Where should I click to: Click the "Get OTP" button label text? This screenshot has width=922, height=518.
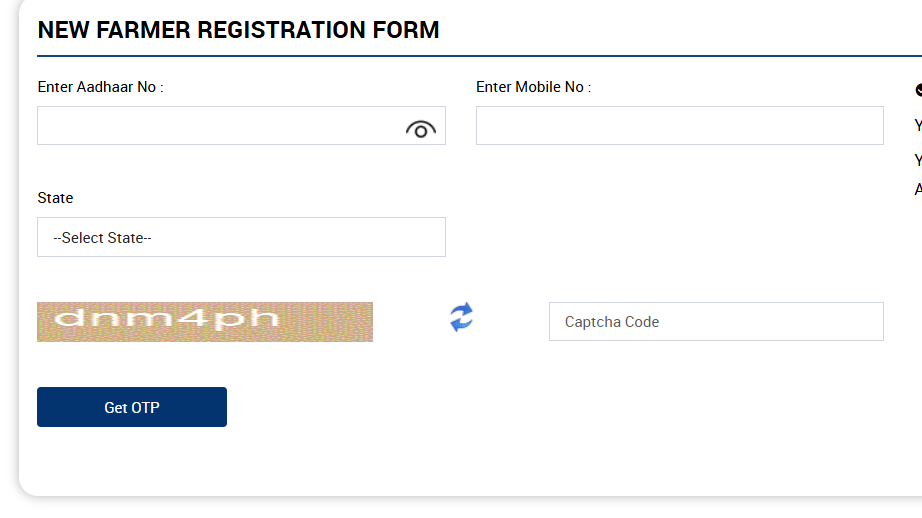pyautogui.click(x=132, y=408)
